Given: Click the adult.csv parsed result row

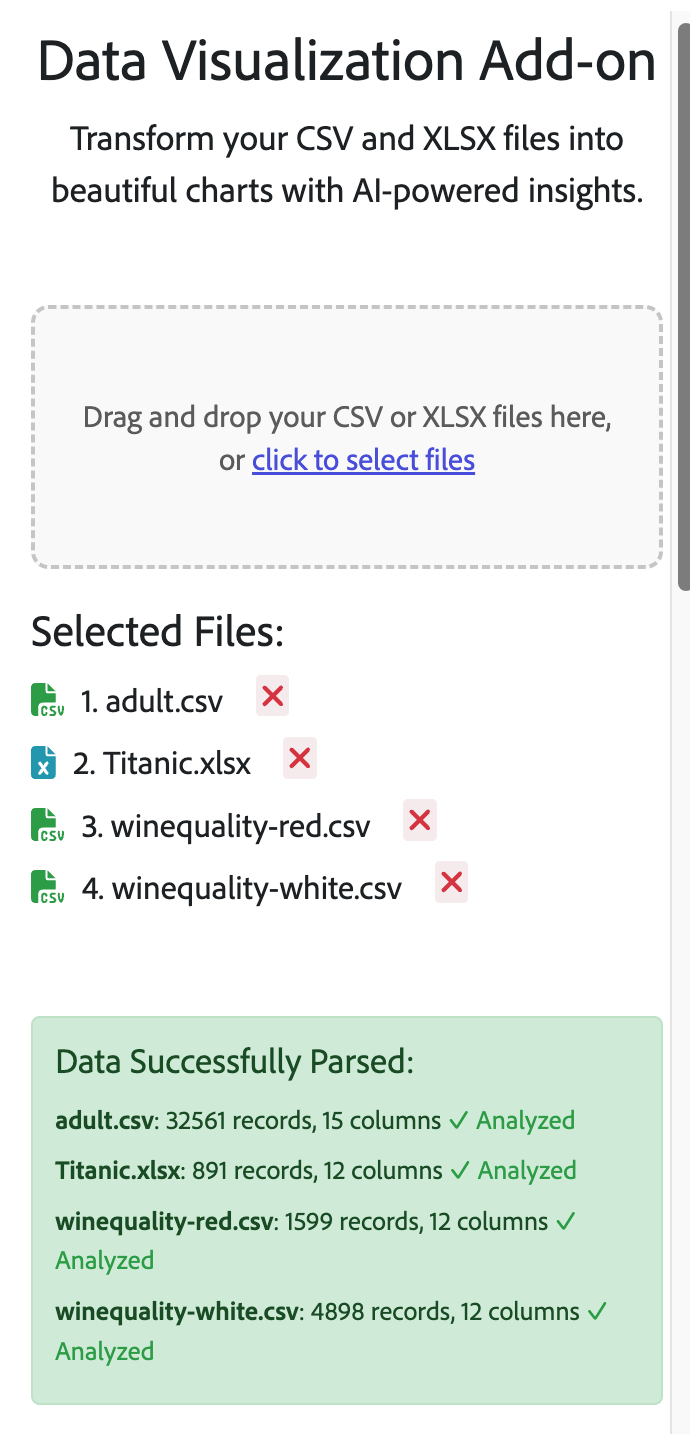Looking at the screenshot, I should coord(315,1121).
